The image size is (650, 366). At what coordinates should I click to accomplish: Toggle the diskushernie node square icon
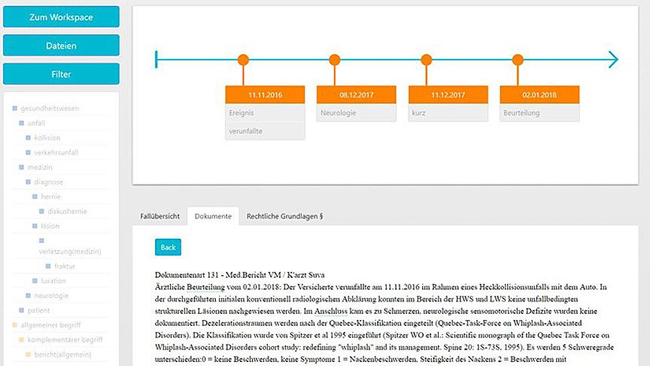point(41,211)
